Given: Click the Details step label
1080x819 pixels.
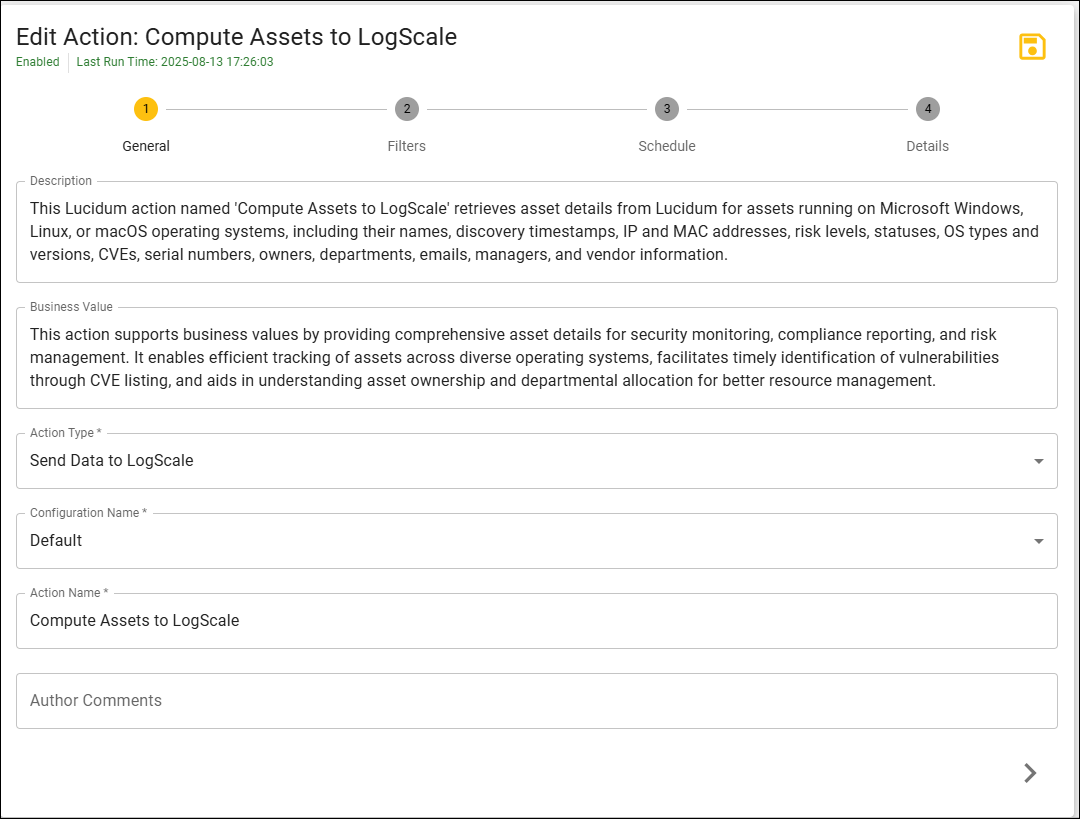Looking at the screenshot, I should (928, 146).
